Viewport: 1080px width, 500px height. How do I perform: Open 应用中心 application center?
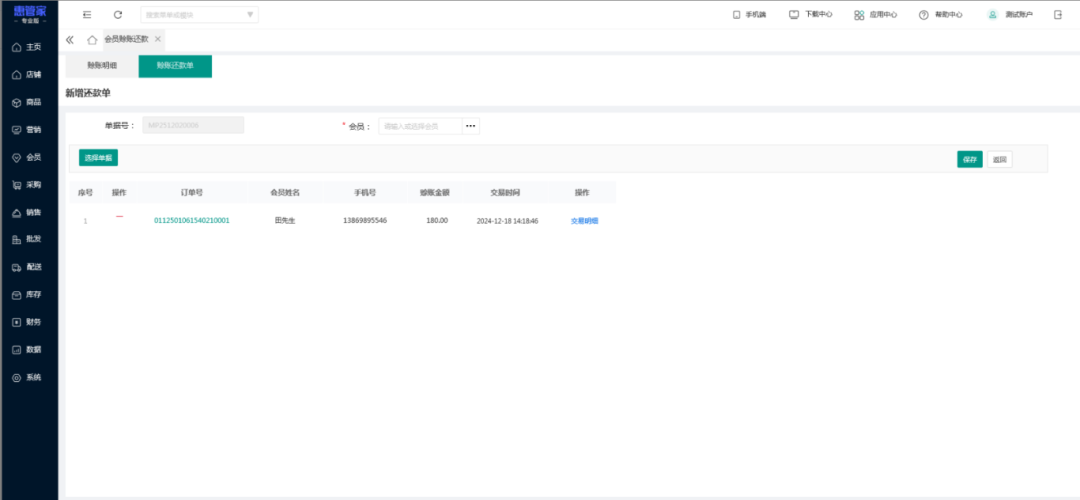pos(876,15)
